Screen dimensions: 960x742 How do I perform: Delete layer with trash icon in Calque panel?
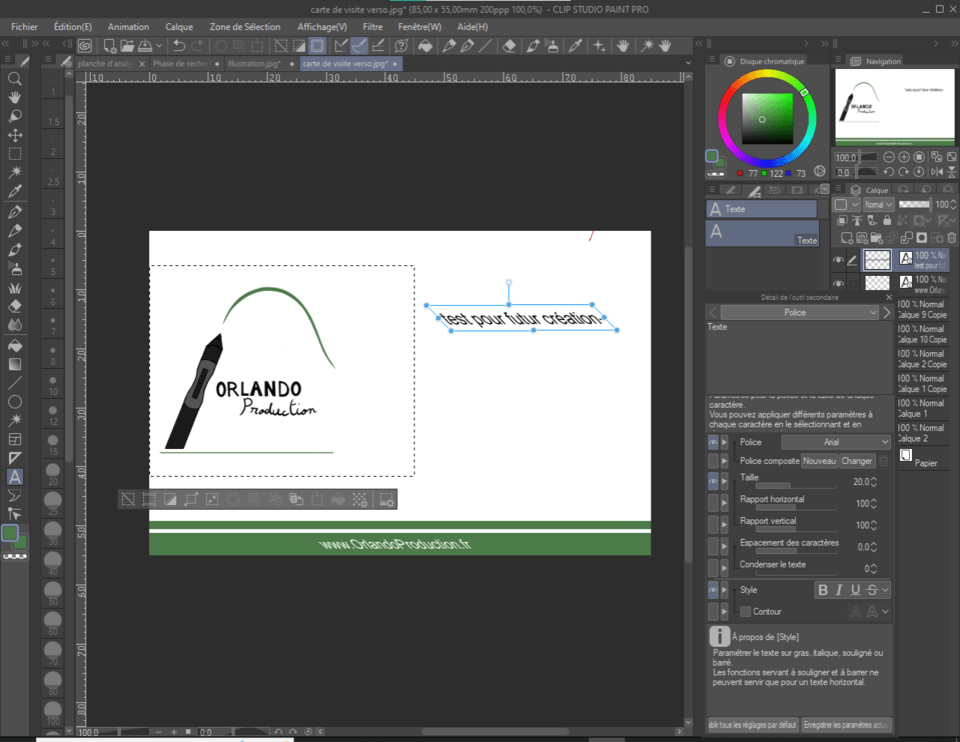click(x=951, y=238)
